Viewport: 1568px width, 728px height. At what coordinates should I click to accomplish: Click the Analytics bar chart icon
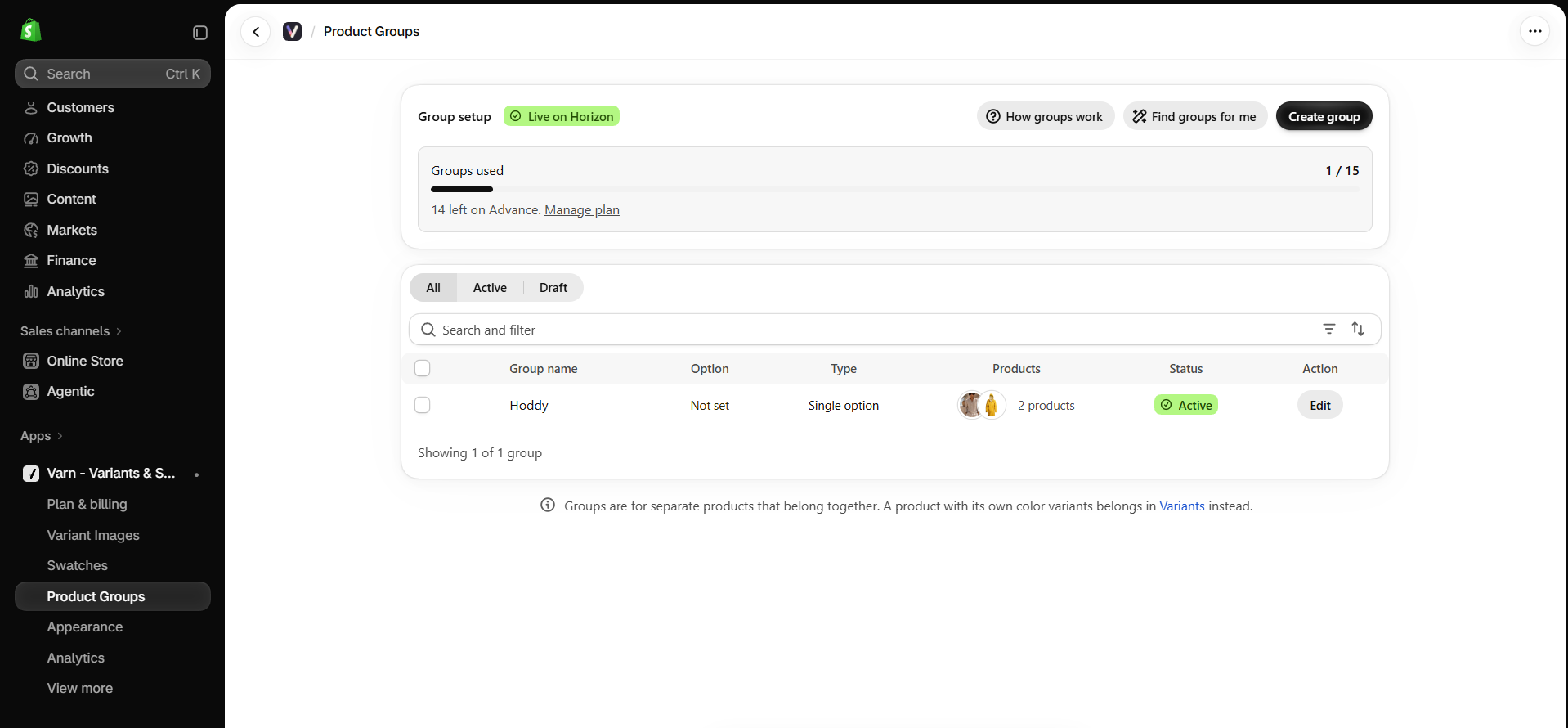(31, 291)
